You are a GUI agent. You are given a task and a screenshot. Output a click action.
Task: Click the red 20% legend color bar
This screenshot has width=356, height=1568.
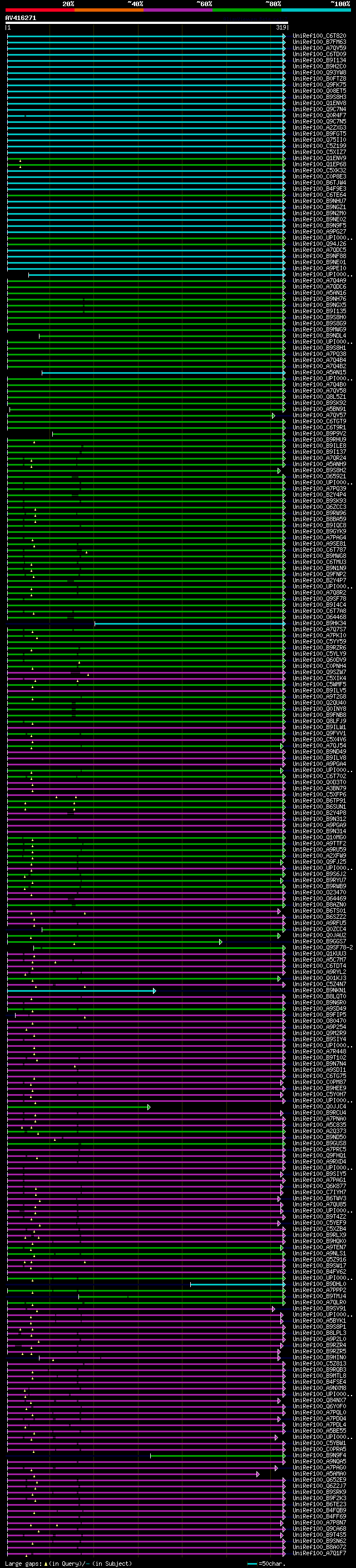tap(39, 10)
